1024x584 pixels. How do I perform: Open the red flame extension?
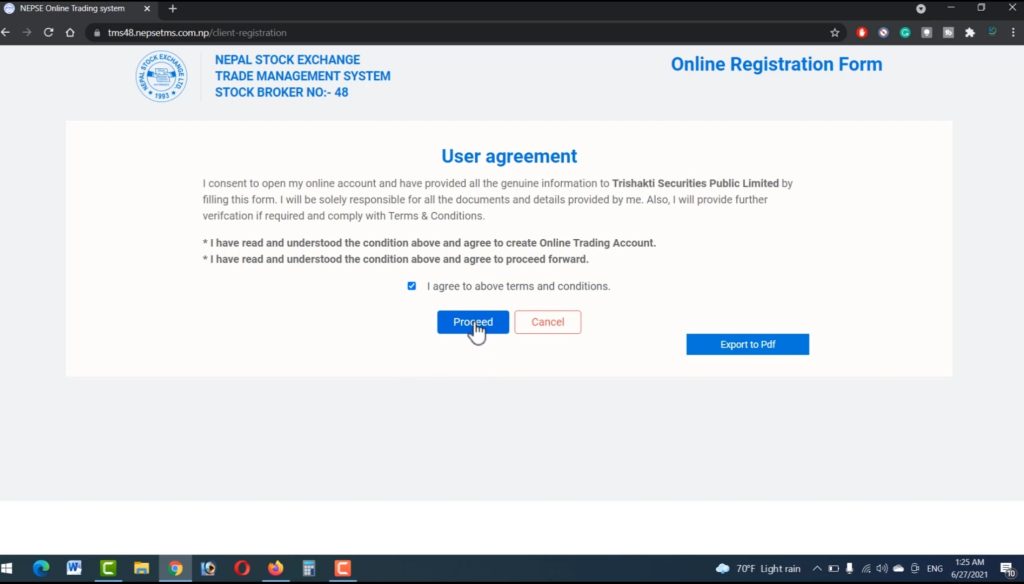(861, 33)
